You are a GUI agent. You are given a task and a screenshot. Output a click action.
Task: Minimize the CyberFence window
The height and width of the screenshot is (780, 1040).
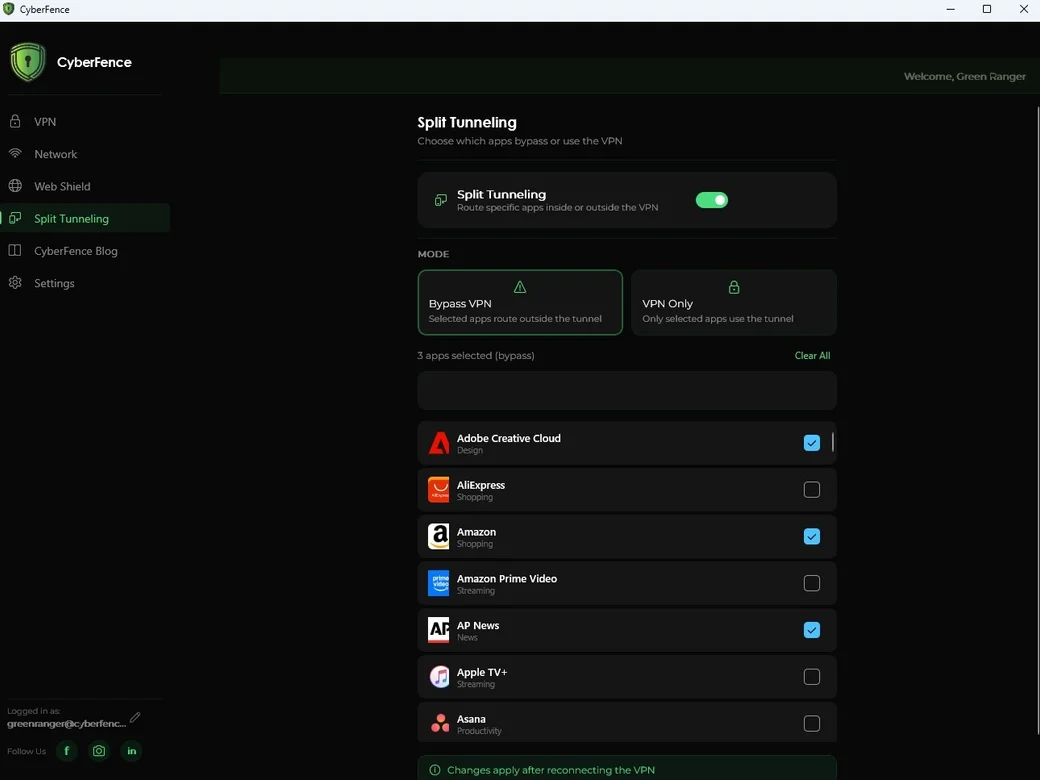[950, 9]
